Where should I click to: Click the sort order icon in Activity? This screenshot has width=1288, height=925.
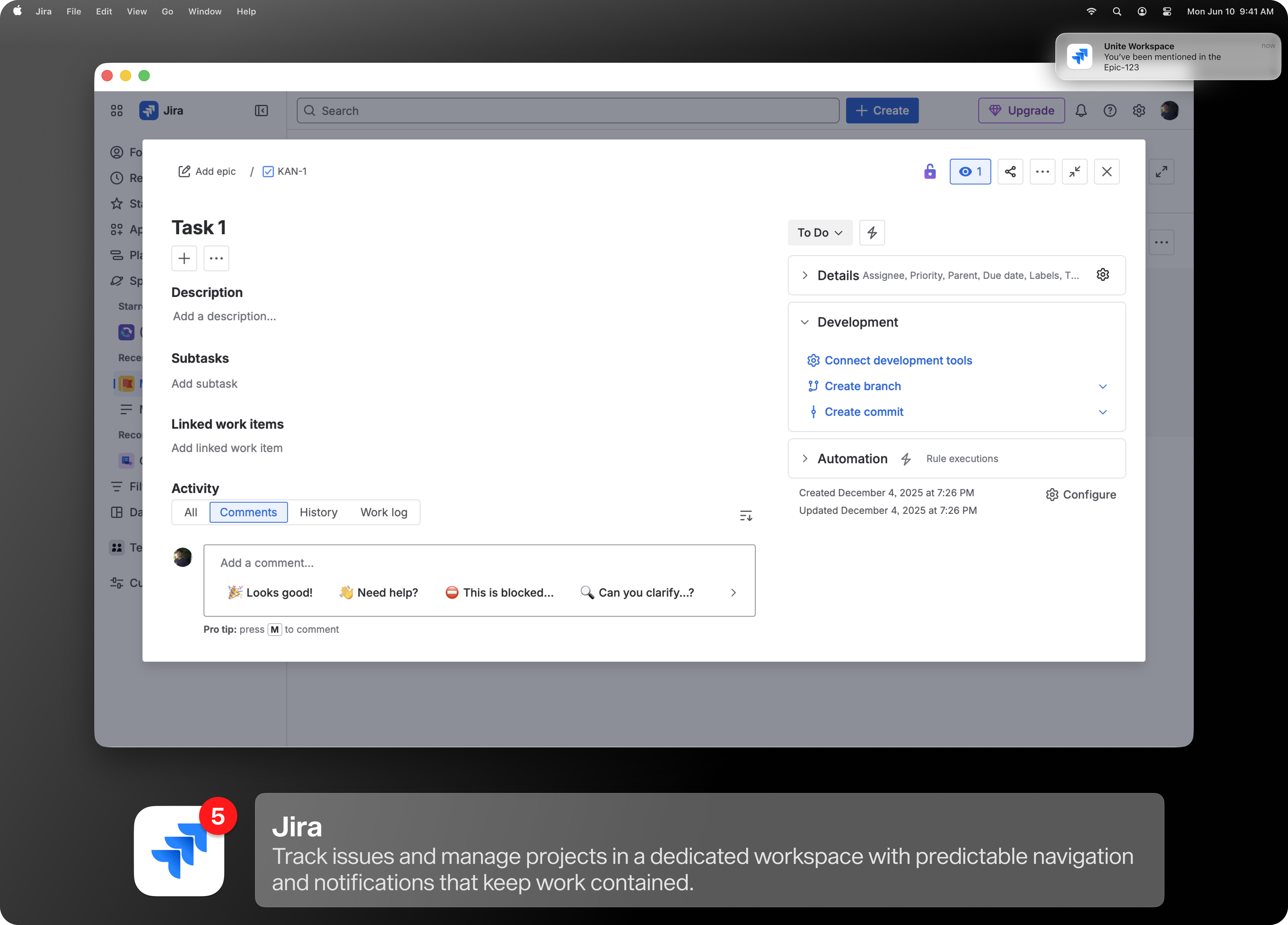746,516
